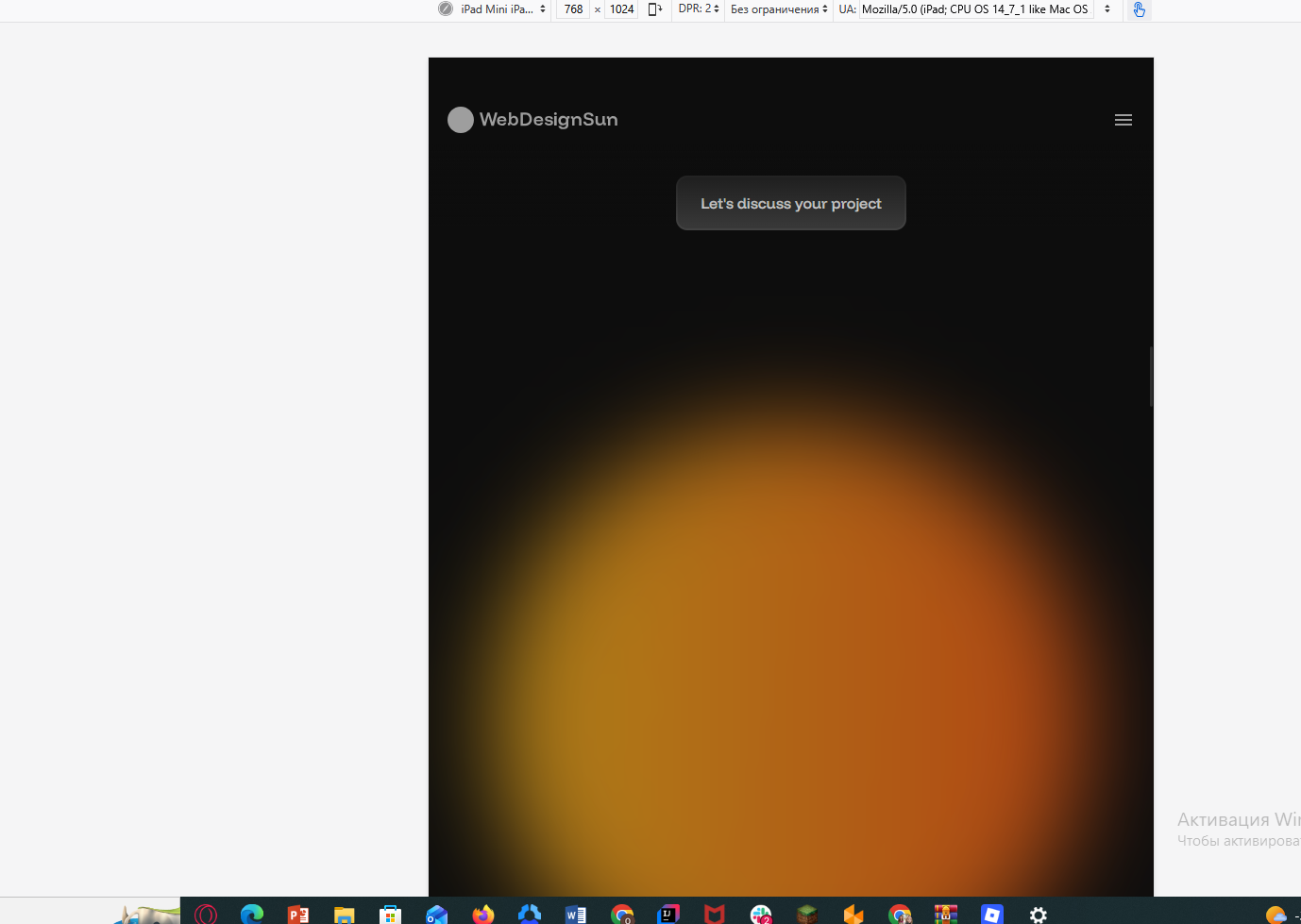Viewport: 1301px width, 924px height.
Task: Open File Explorer from the taskbar
Action: click(344, 914)
